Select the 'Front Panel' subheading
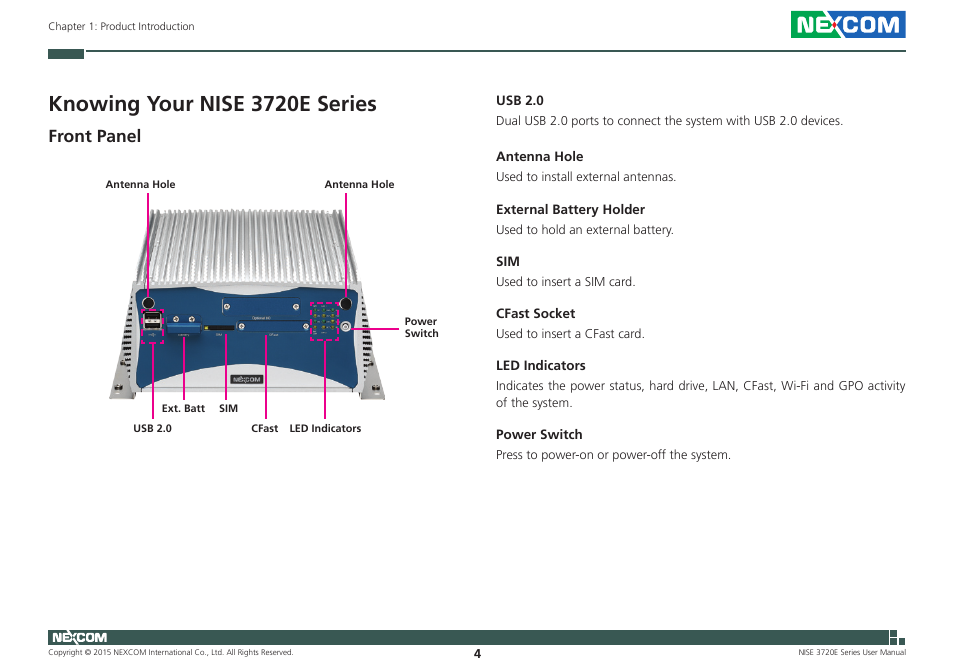 click(94, 136)
